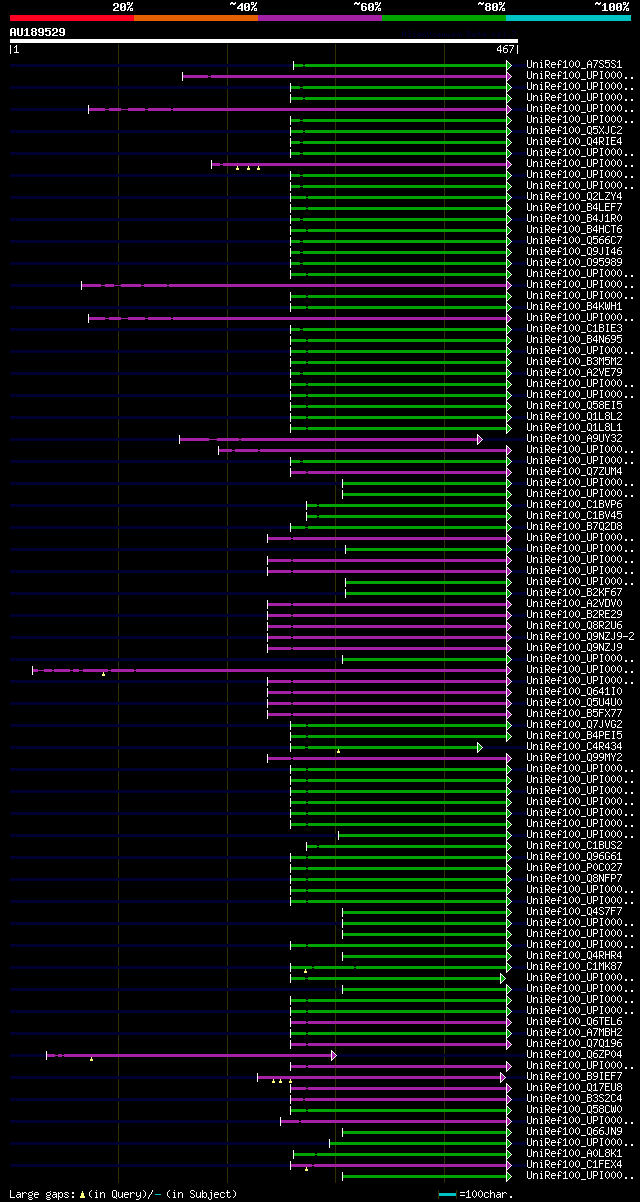Select the UniRef100_B4KWH1 label
The height and width of the screenshot is (1202, 640).
(x=574, y=306)
